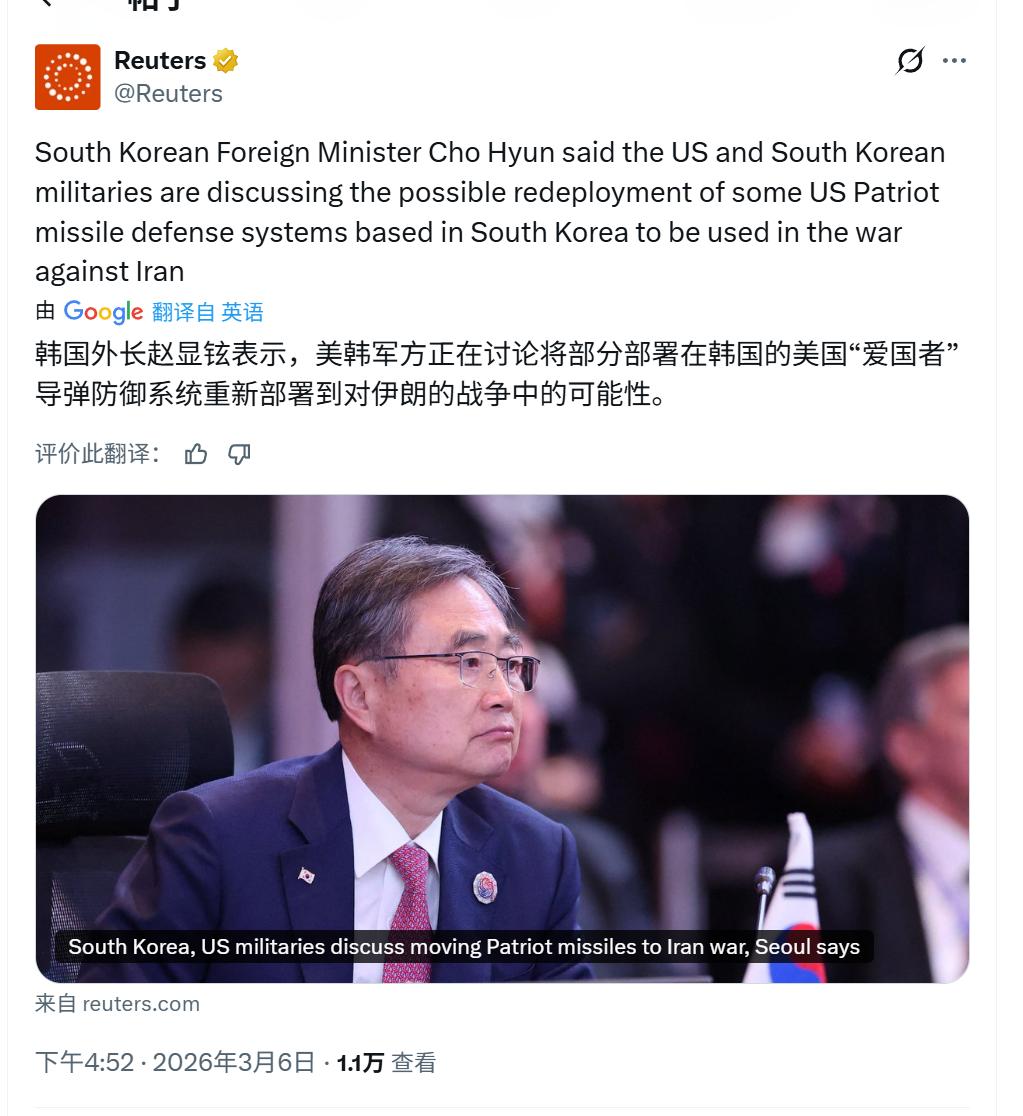
Task: Open the @Reuters handle link
Action: click(x=169, y=93)
